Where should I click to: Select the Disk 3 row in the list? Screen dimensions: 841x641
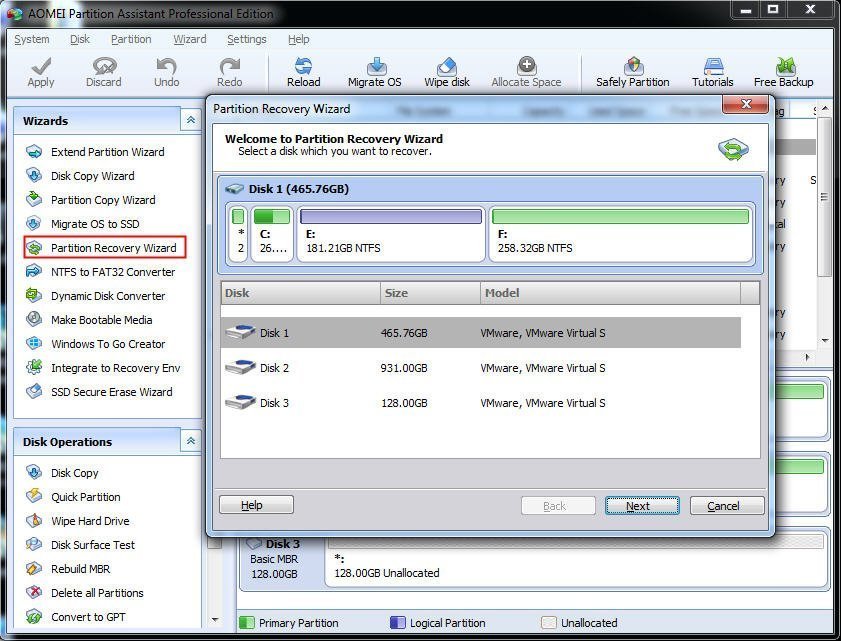coord(481,403)
